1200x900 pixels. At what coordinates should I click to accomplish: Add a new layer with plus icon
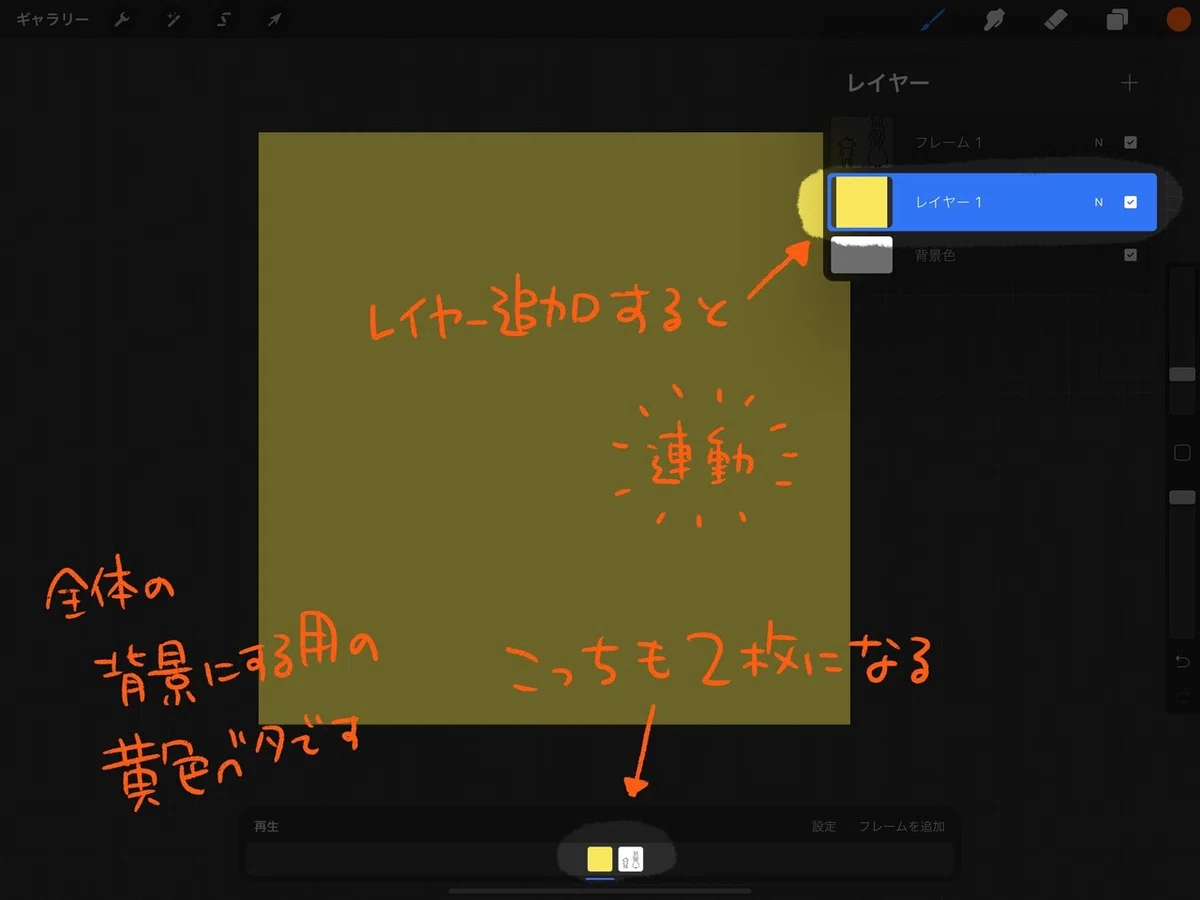tap(1129, 83)
